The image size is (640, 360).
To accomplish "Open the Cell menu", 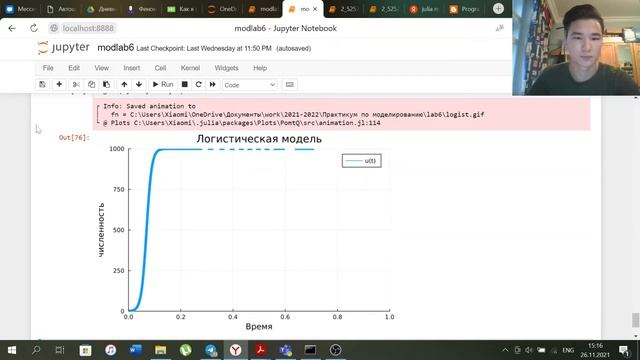I will (x=160, y=68).
